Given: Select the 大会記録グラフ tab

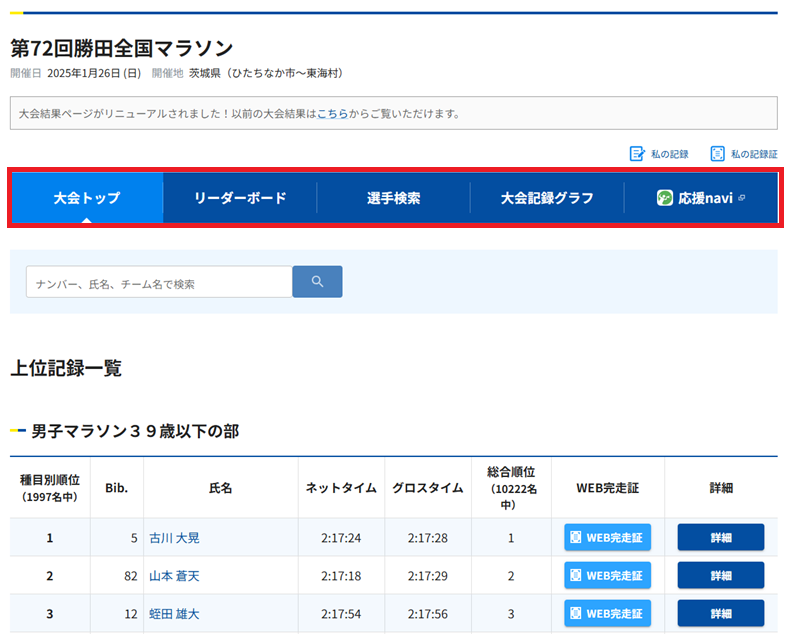Looking at the screenshot, I should coord(547,198).
